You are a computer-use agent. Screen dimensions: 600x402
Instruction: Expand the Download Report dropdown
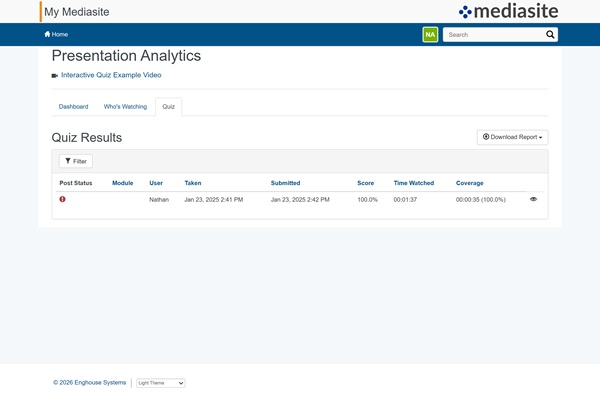click(512, 137)
